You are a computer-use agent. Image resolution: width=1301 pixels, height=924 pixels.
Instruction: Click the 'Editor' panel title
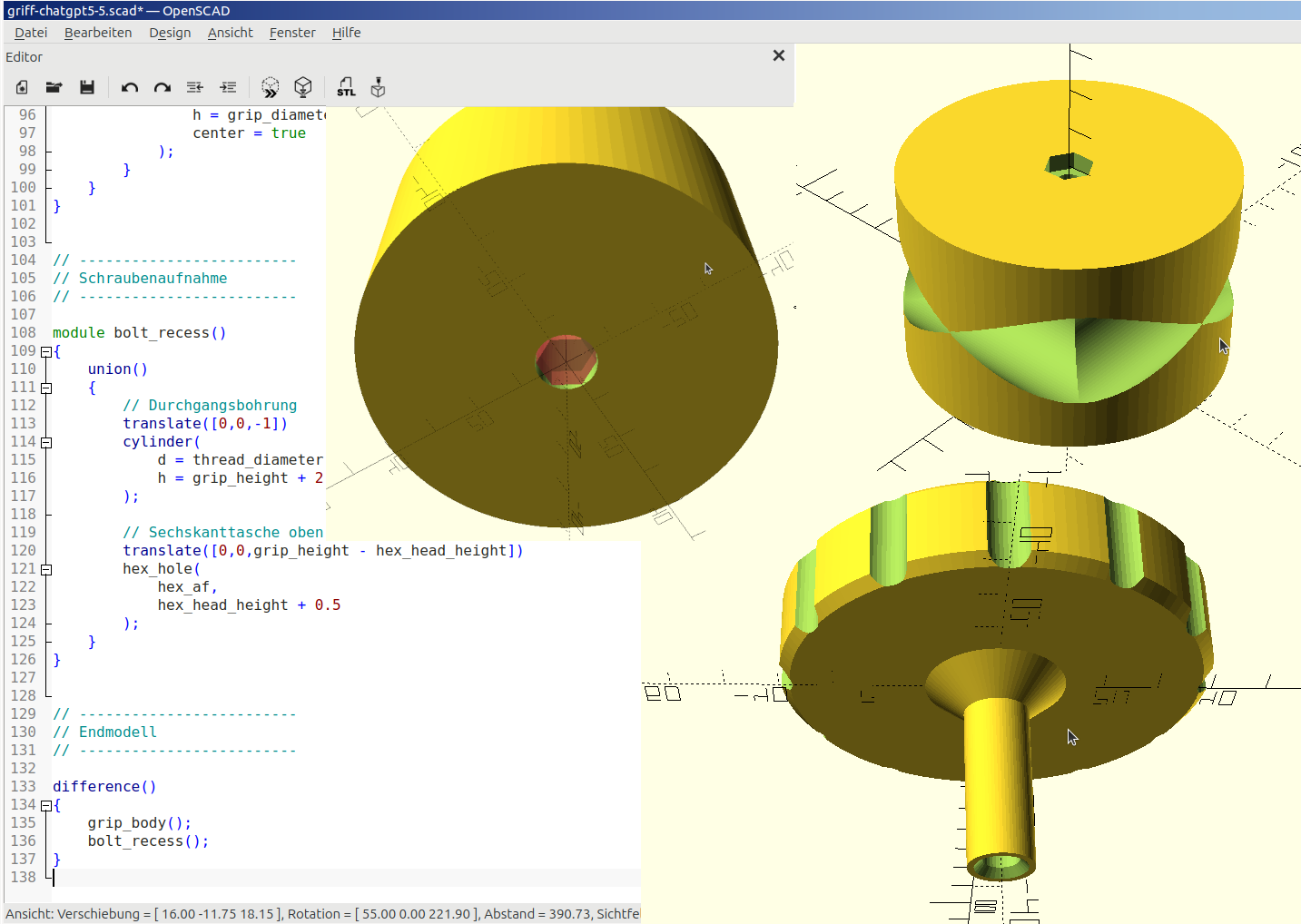(24, 57)
